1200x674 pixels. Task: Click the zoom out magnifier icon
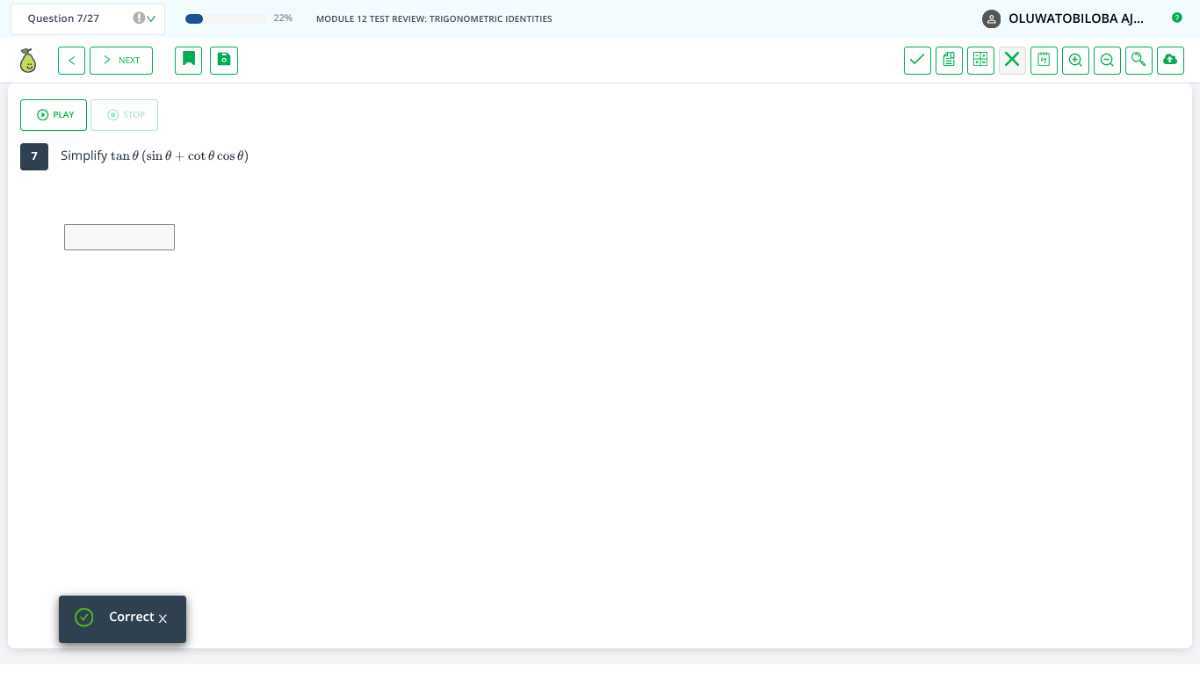(x=1107, y=60)
